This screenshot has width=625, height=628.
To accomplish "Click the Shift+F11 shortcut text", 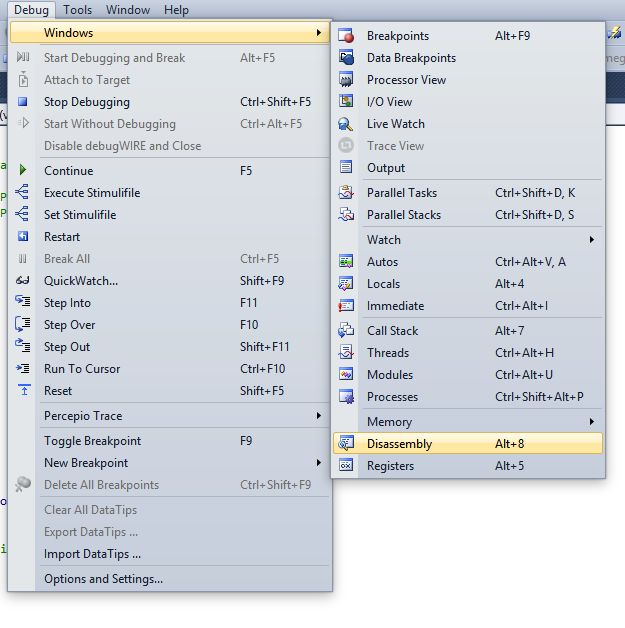I will [x=265, y=346].
